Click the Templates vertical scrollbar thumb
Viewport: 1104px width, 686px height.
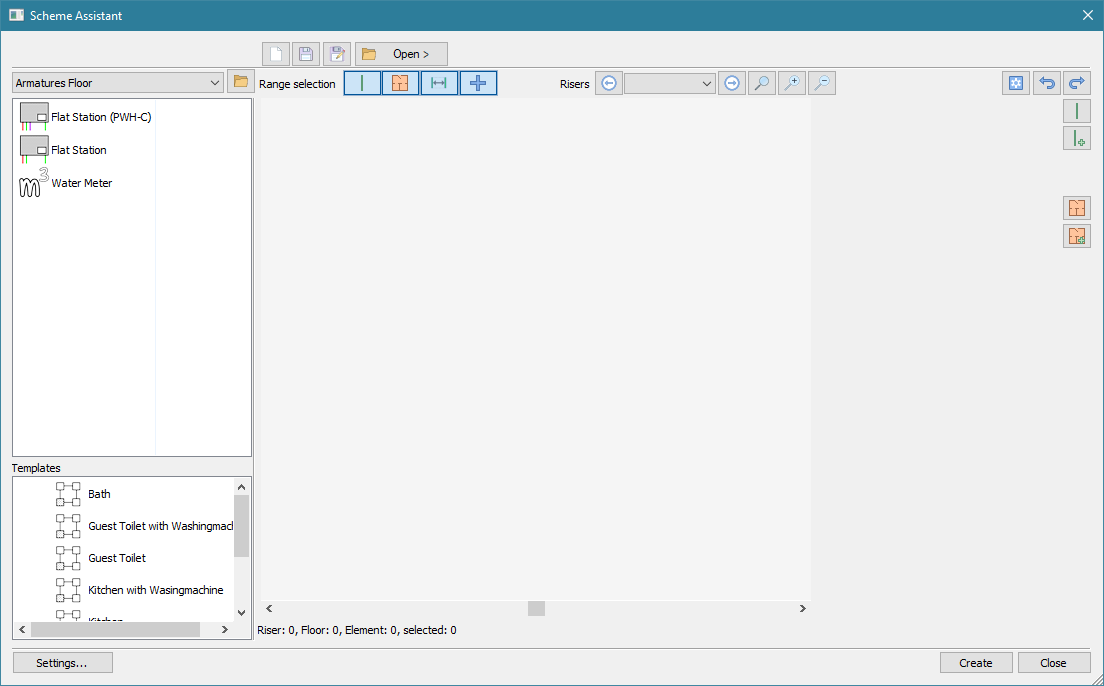242,525
